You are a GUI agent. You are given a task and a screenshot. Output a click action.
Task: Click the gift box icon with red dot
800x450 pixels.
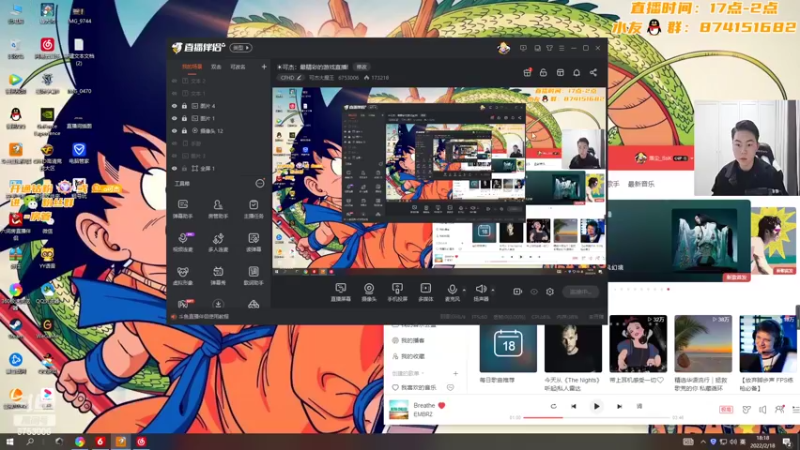coord(528,72)
